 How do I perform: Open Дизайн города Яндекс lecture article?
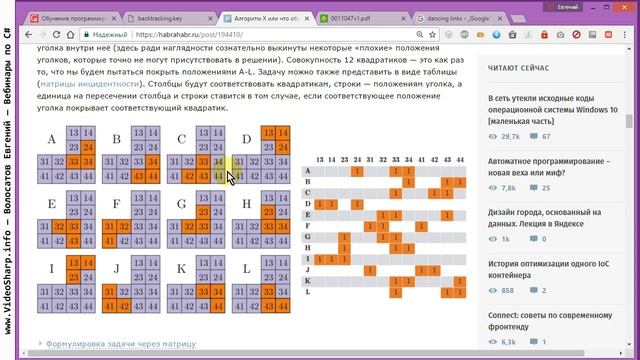[x=544, y=218]
